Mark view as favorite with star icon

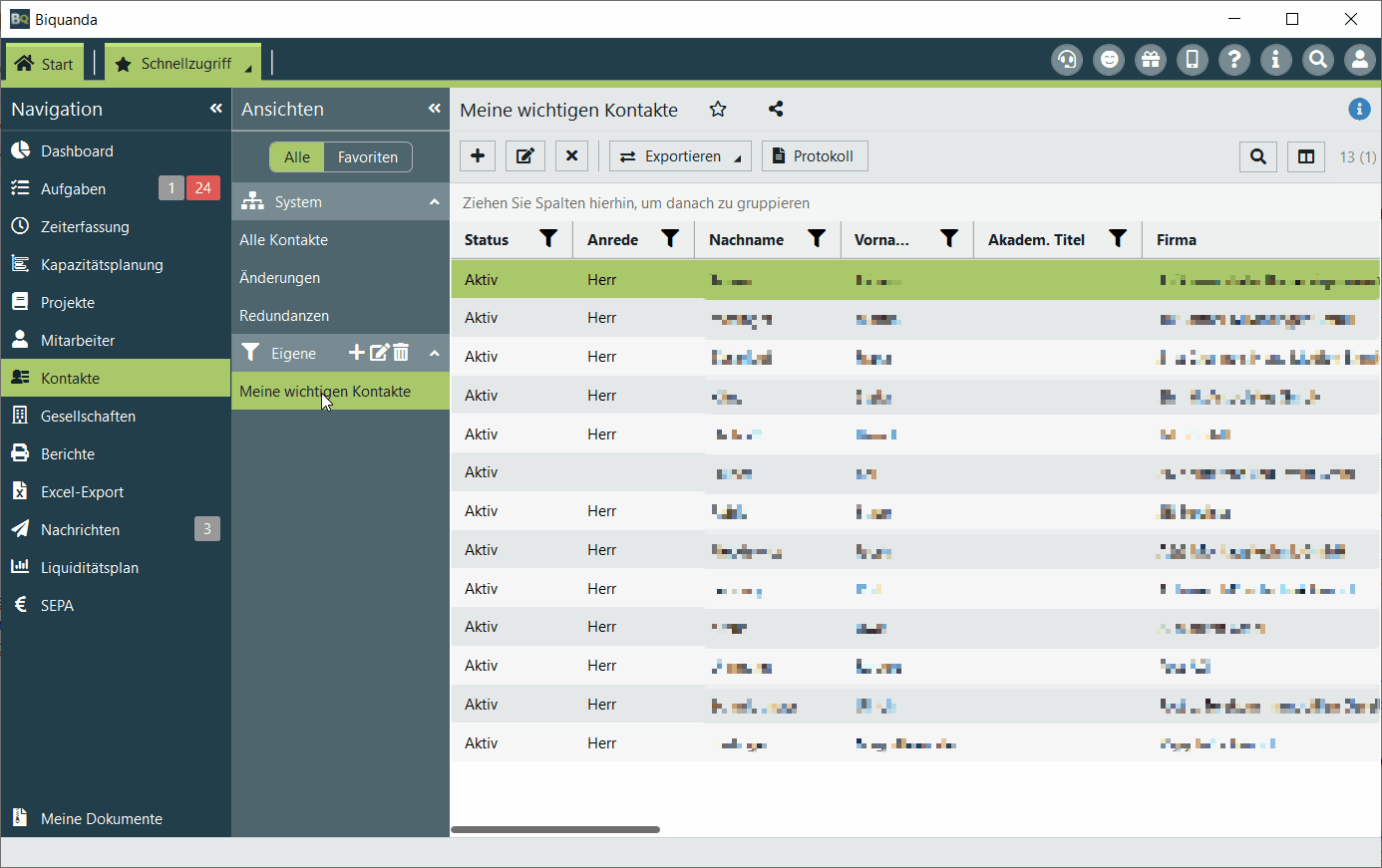click(x=718, y=110)
